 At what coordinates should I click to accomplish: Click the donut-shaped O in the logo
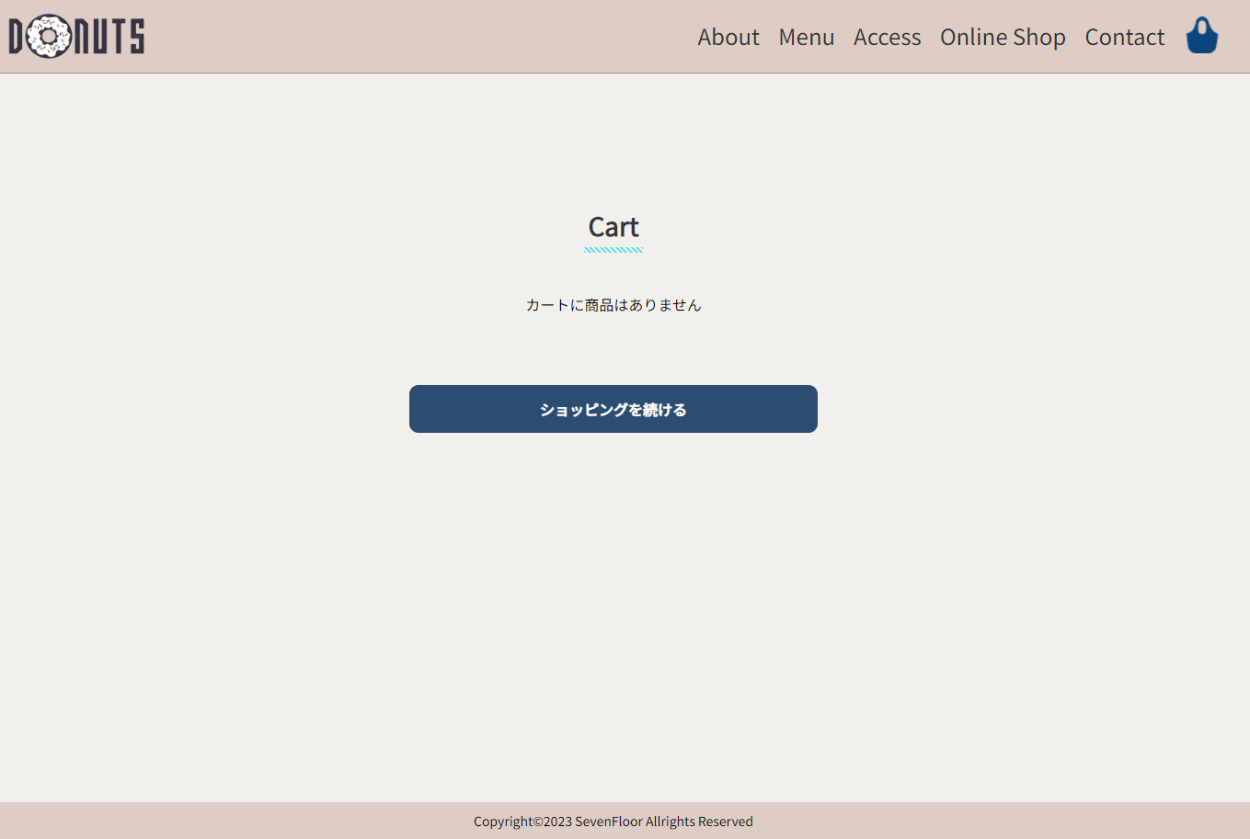(47, 37)
